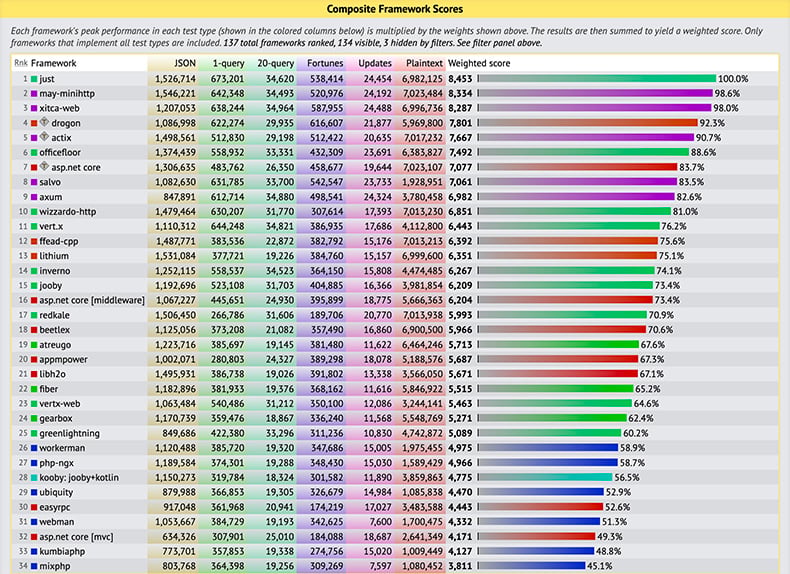
Task: Click the red square next to appmpower
Action: point(34,360)
